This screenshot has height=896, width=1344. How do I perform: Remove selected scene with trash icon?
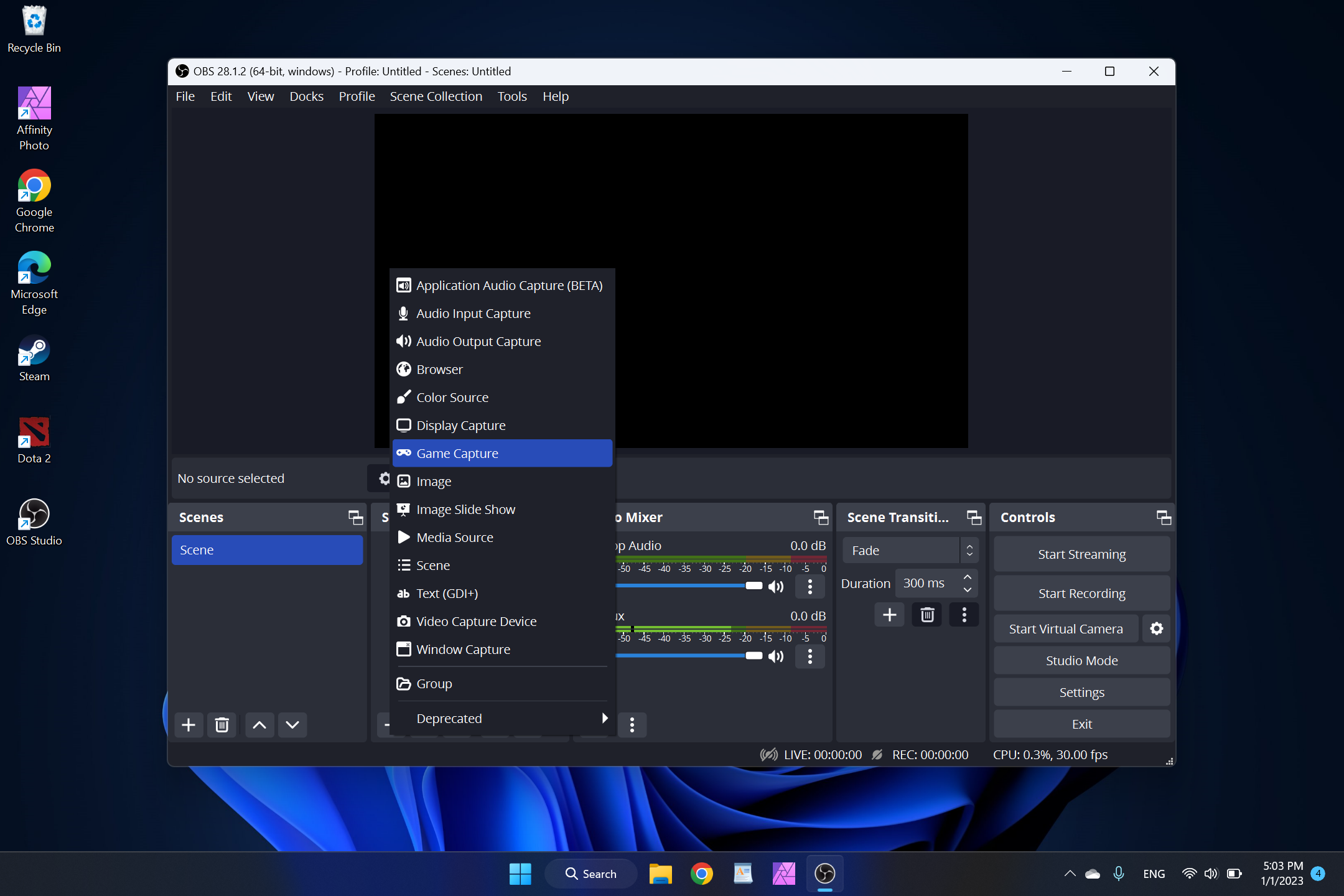pyautogui.click(x=222, y=725)
